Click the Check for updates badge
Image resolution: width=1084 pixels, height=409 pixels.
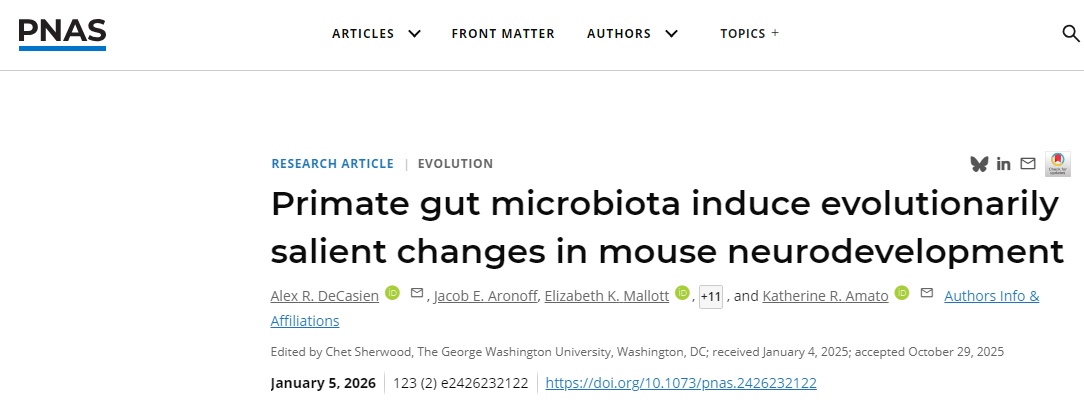[x=1057, y=164]
